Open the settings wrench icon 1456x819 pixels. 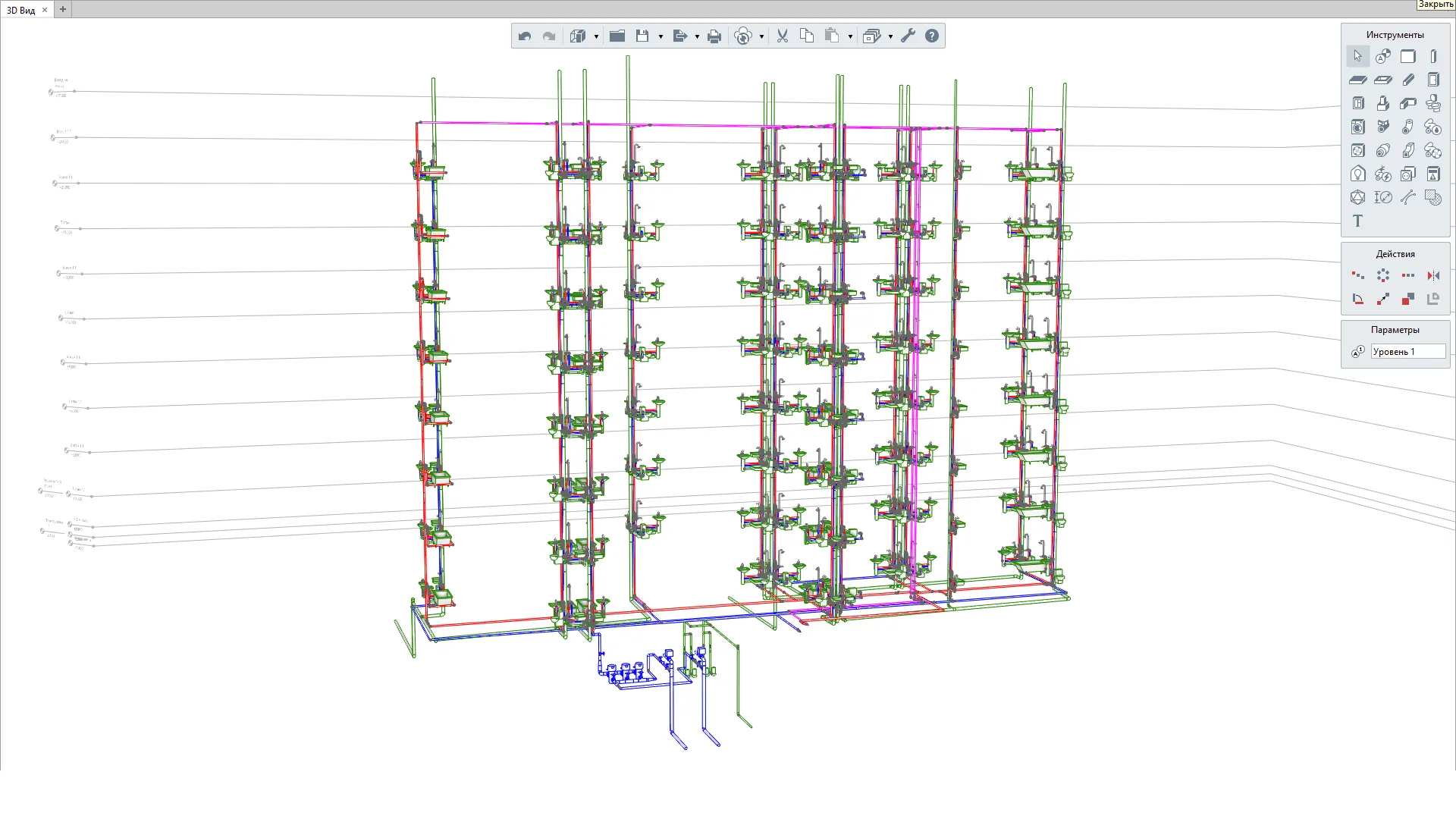tap(908, 36)
